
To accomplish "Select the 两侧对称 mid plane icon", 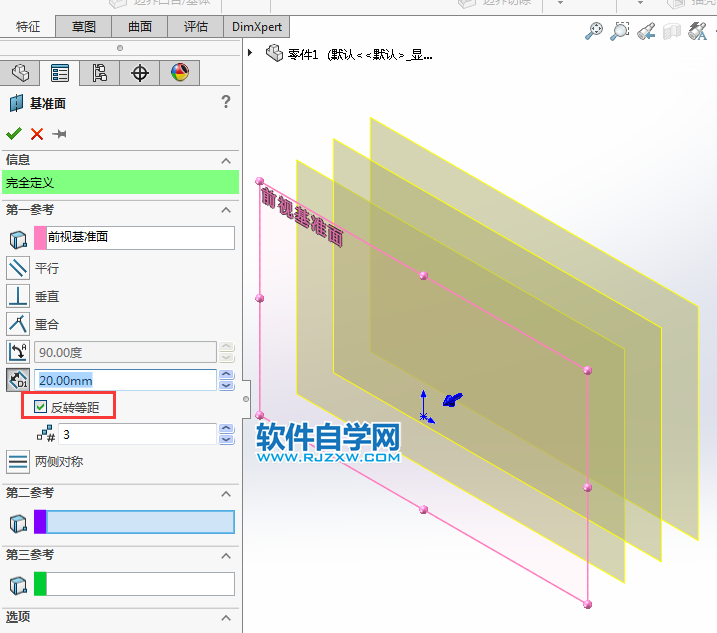I will point(18,461).
